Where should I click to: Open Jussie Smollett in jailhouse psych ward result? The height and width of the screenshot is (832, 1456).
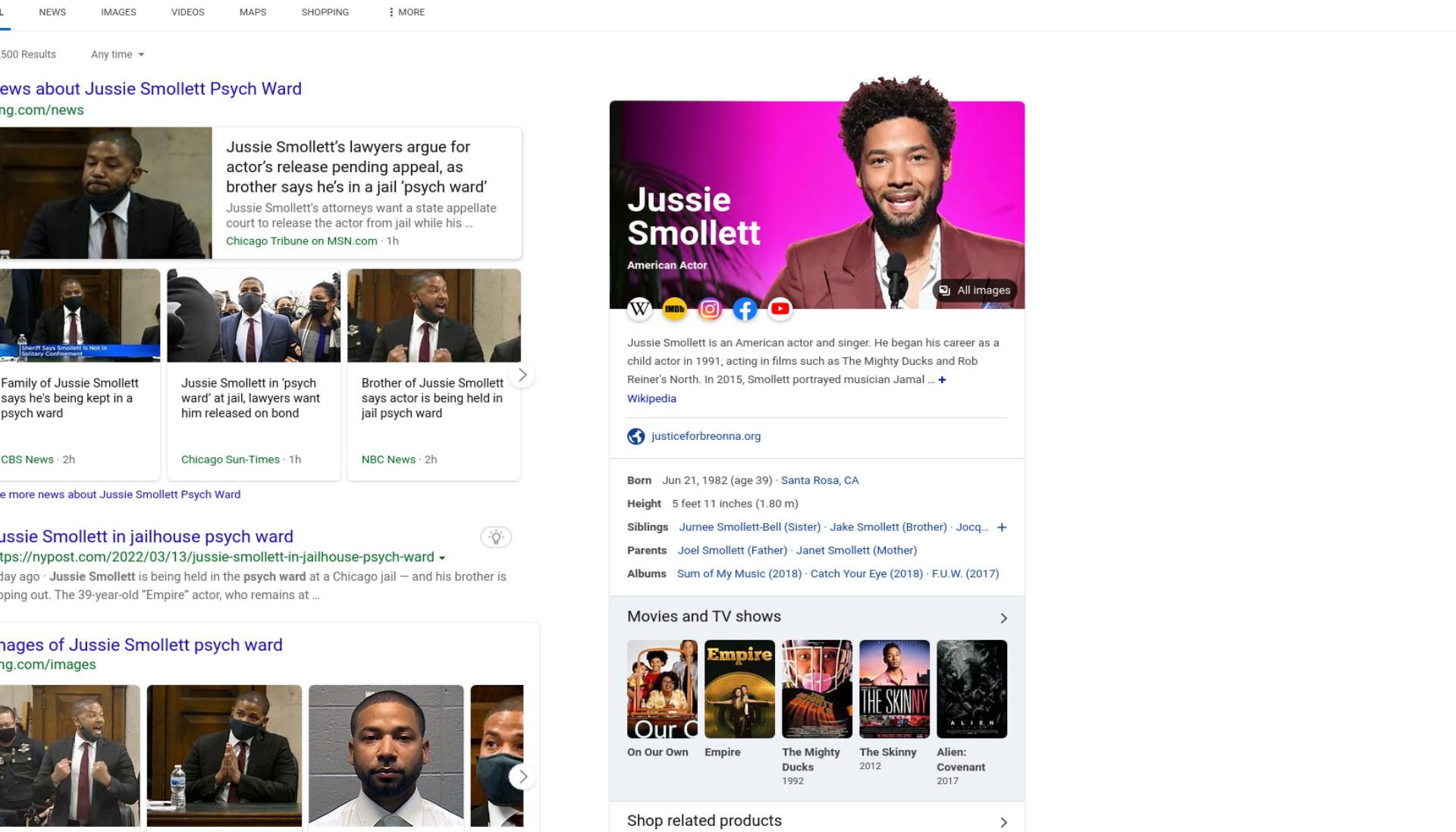pyautogui.click(x=146, y=536)
